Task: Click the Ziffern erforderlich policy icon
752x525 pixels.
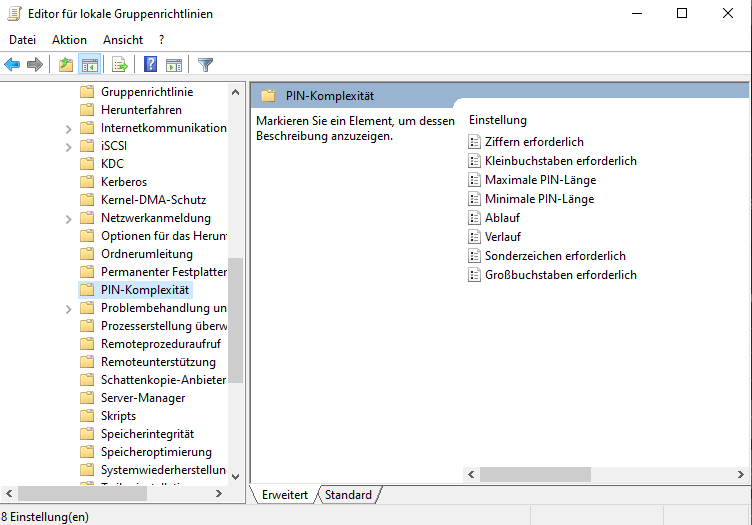Action: pyautogui.click(x=474, y=142)
